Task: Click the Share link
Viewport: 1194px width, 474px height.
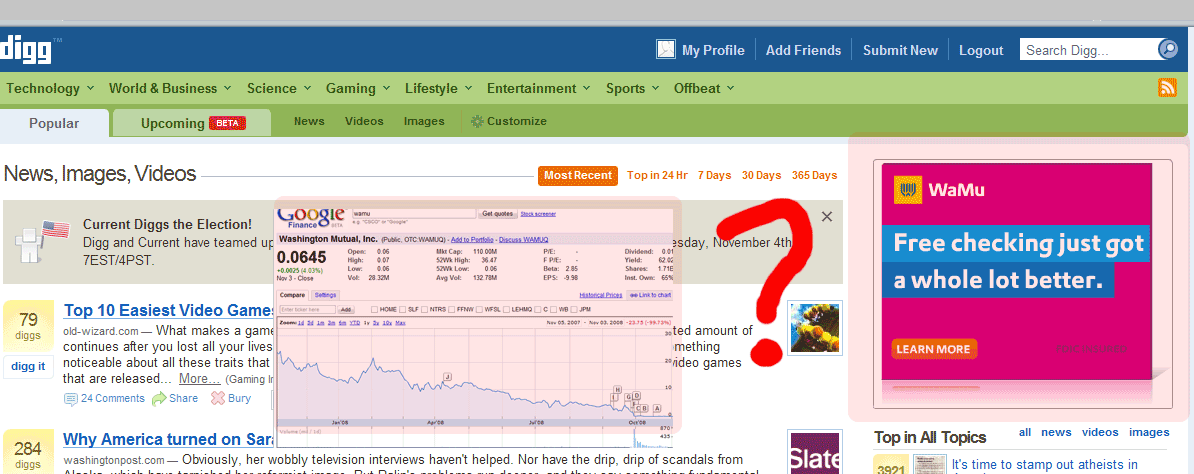Action: pos(184,398)
